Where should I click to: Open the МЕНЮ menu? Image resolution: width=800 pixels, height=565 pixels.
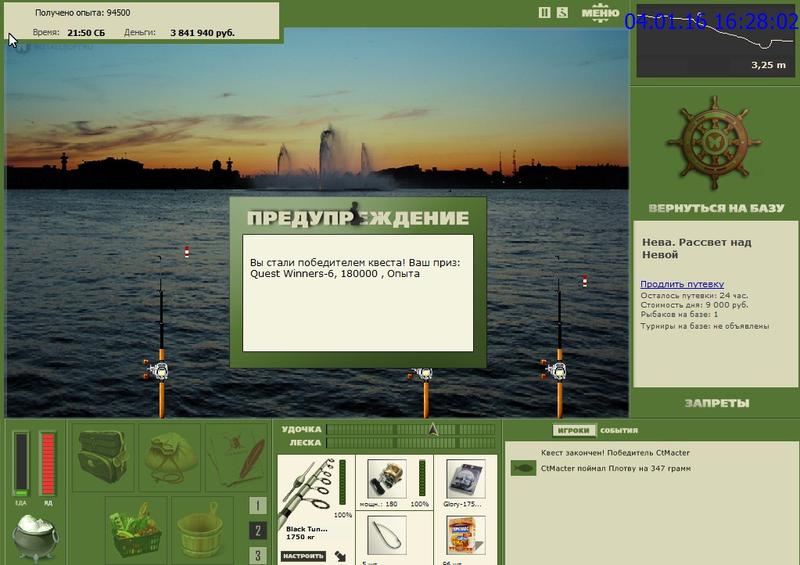[601, 13]
